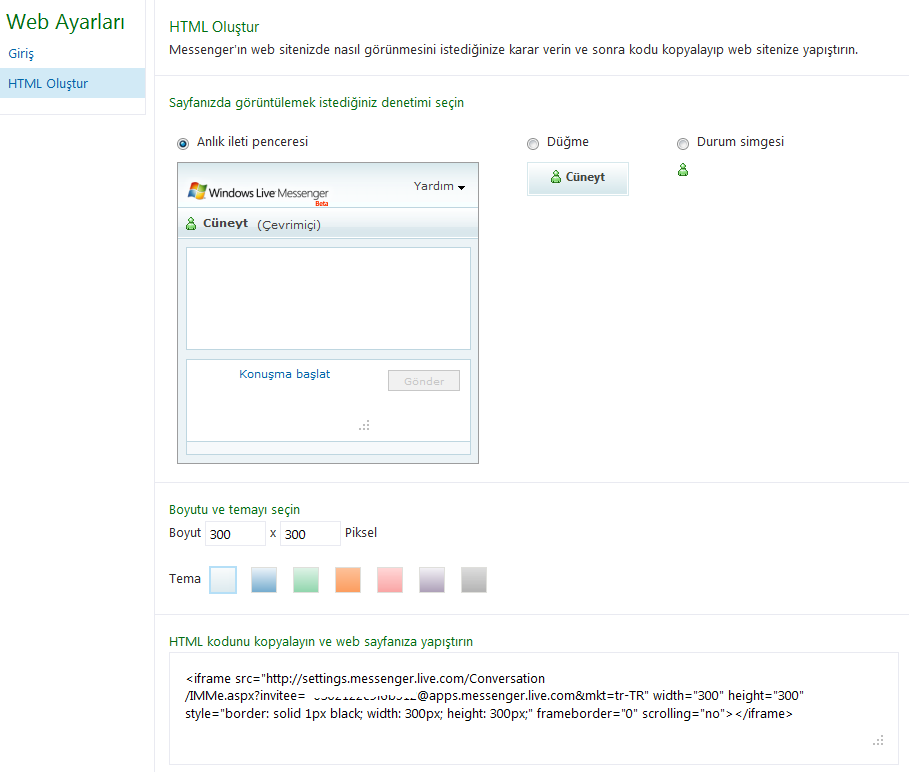
Task: Click the green person icon under Durum simgesi
Action: (x=683, y=170)
